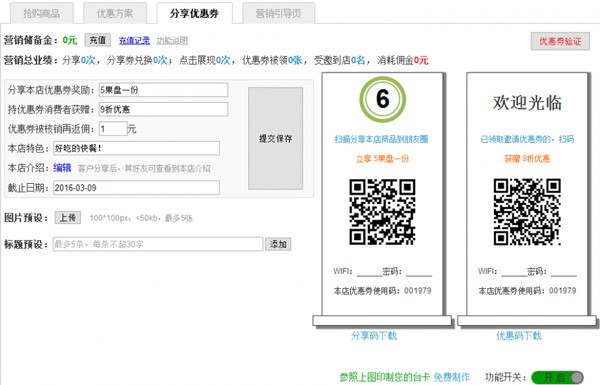Switch to the 抢购商品 tab
The width and height of the screenshot is (600, 385).
42,13
